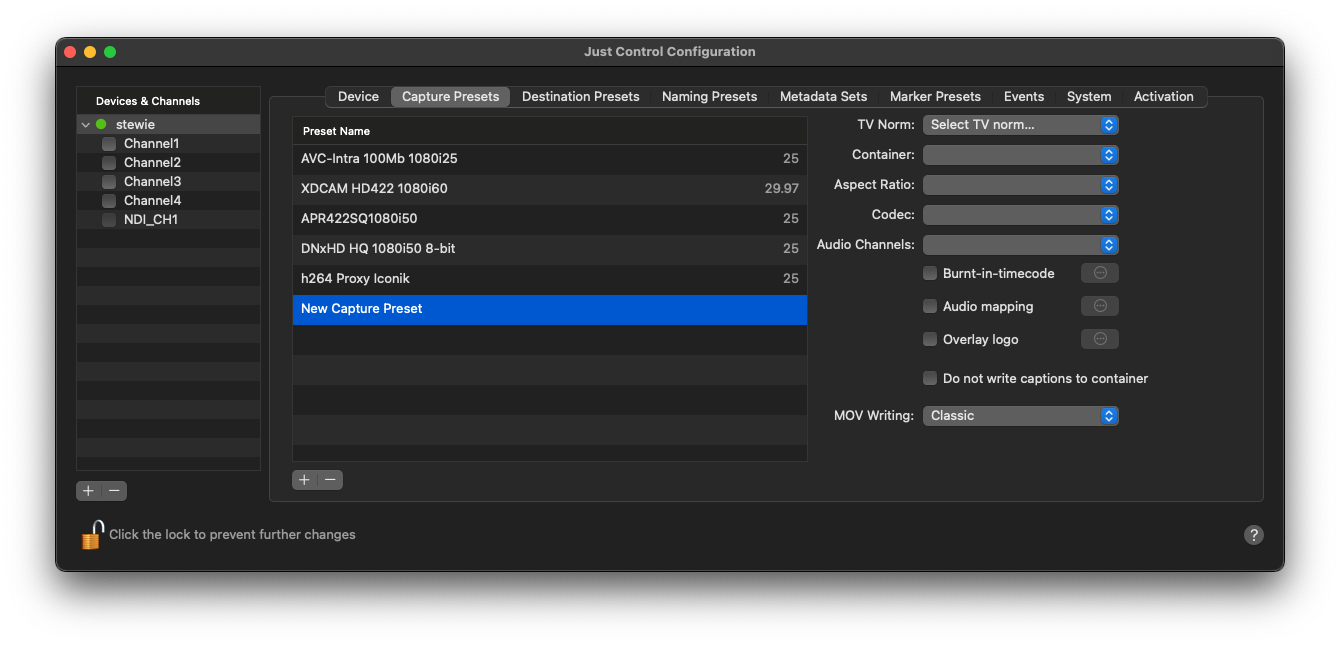Enable the Channel3 checkbox

click(x=109, y=182)
